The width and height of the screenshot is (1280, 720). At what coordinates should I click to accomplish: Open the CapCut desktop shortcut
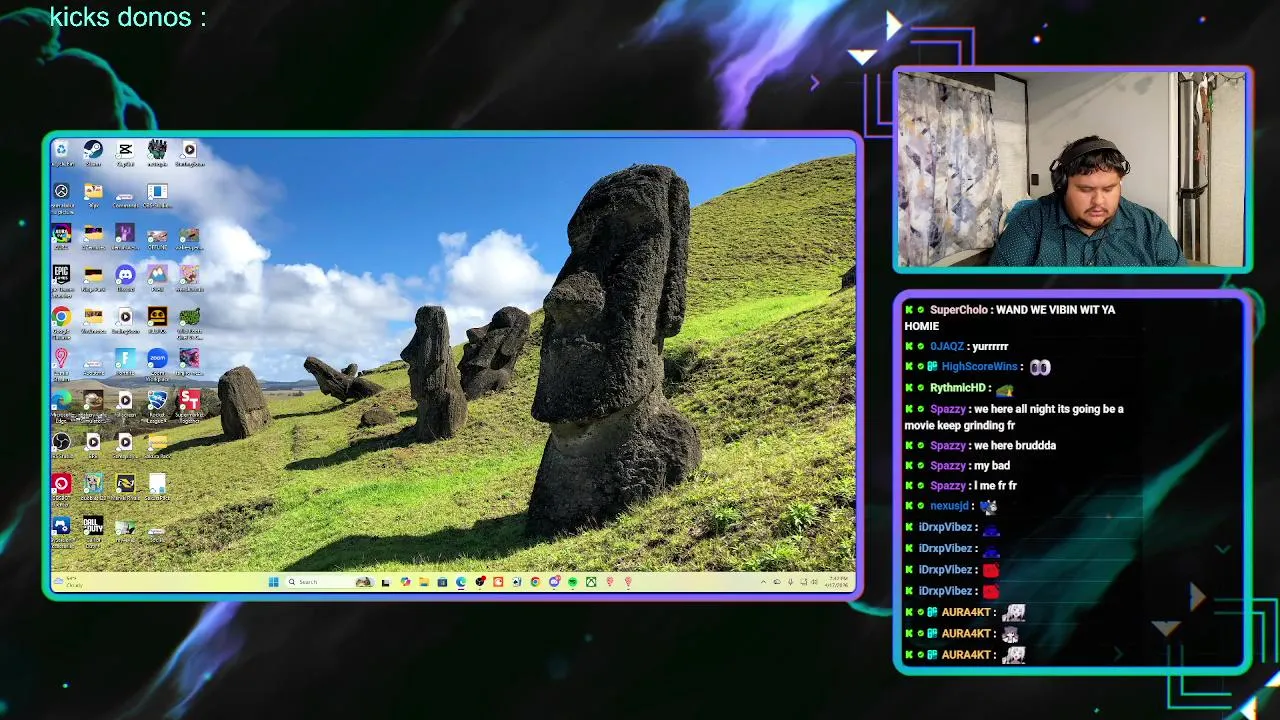[x=125, y=154]
